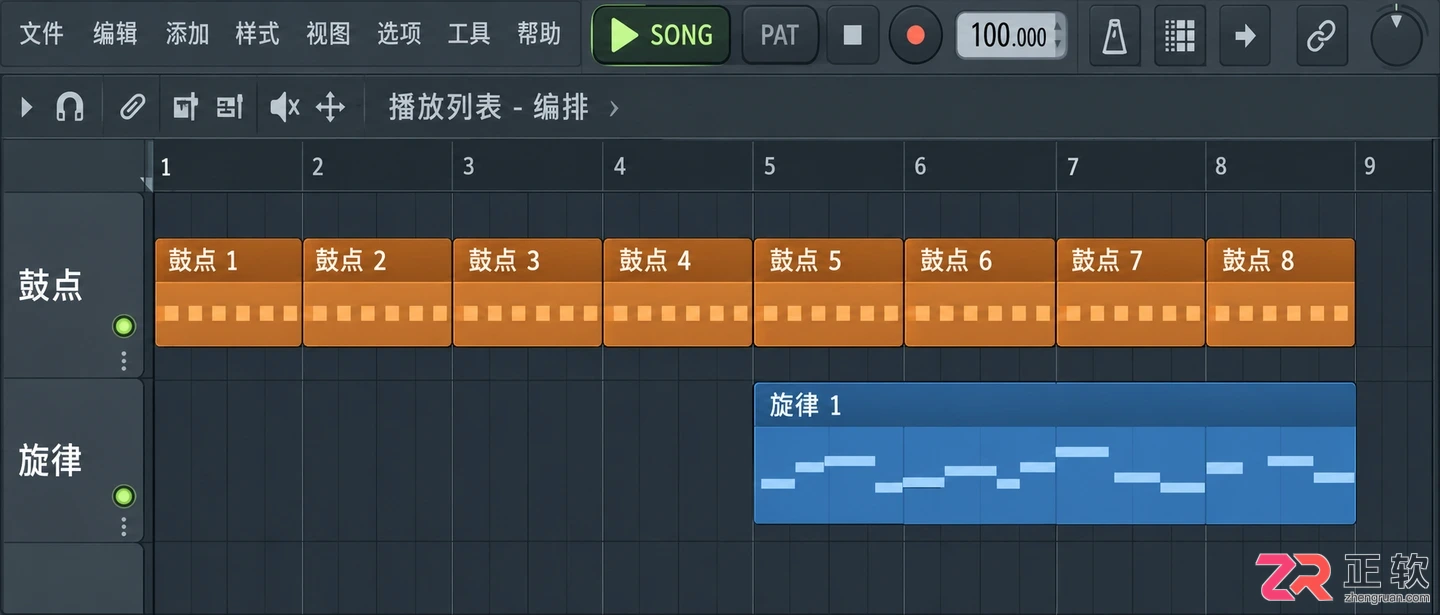Select the four-way move arrows tool
The image size is (1440, 615).
point(330,106)
